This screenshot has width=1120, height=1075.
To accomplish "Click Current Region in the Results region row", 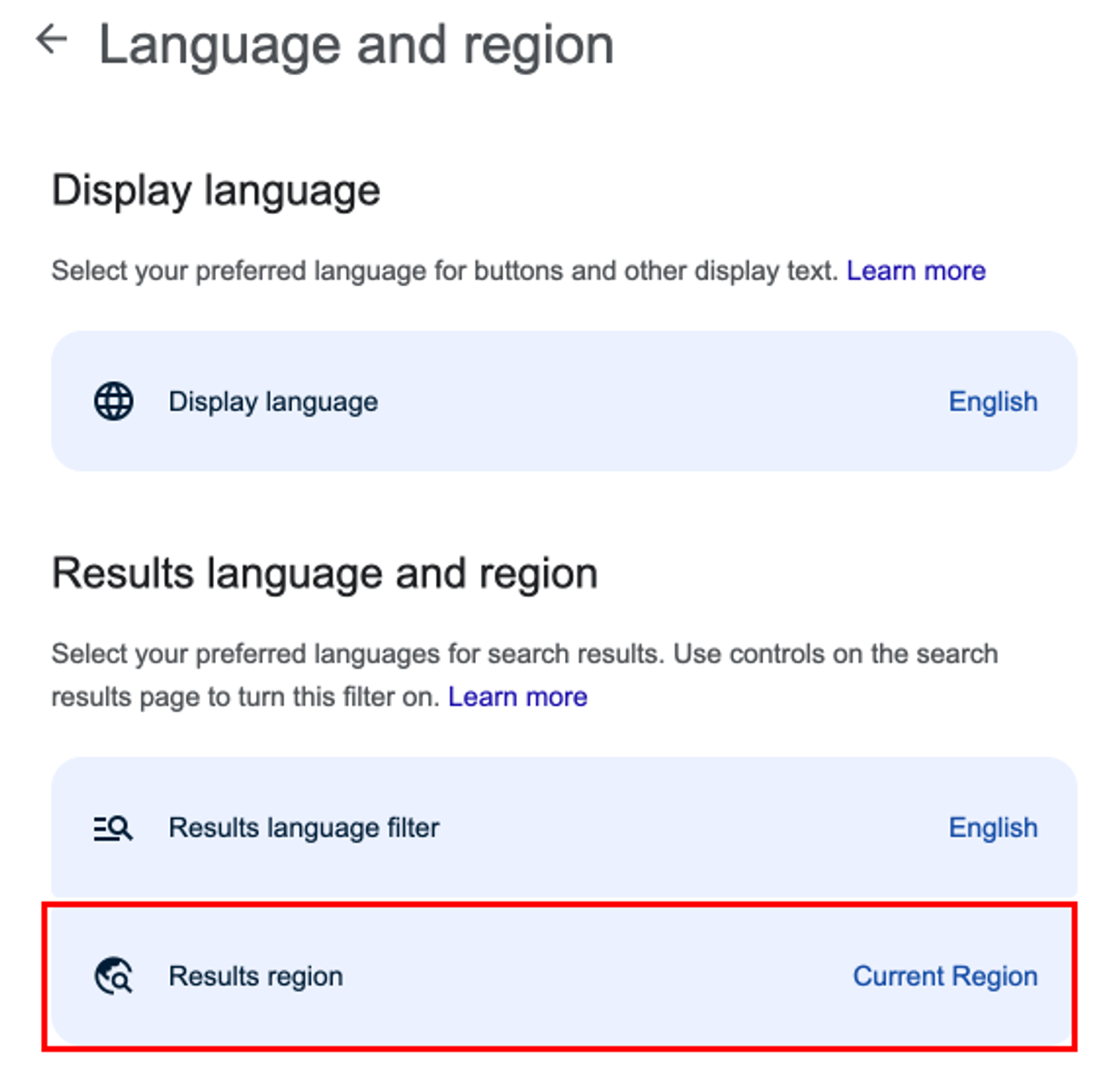I will tap(945, 976).
